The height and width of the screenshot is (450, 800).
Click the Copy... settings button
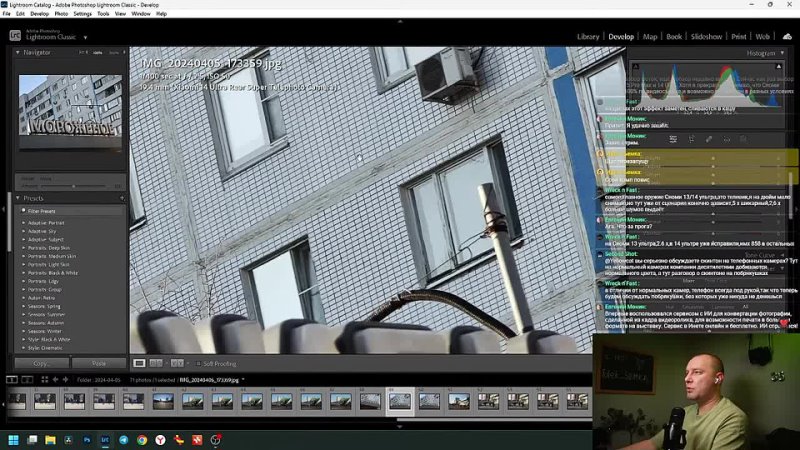[x=42, y=363]
